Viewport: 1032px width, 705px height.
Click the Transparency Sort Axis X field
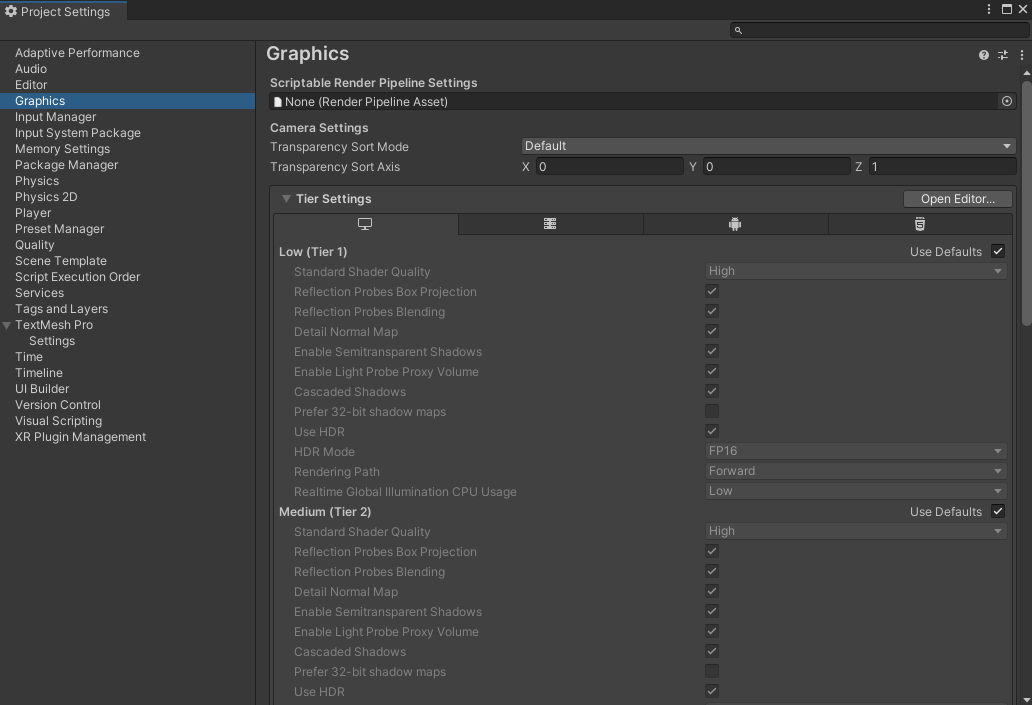[x=609, y=167]
